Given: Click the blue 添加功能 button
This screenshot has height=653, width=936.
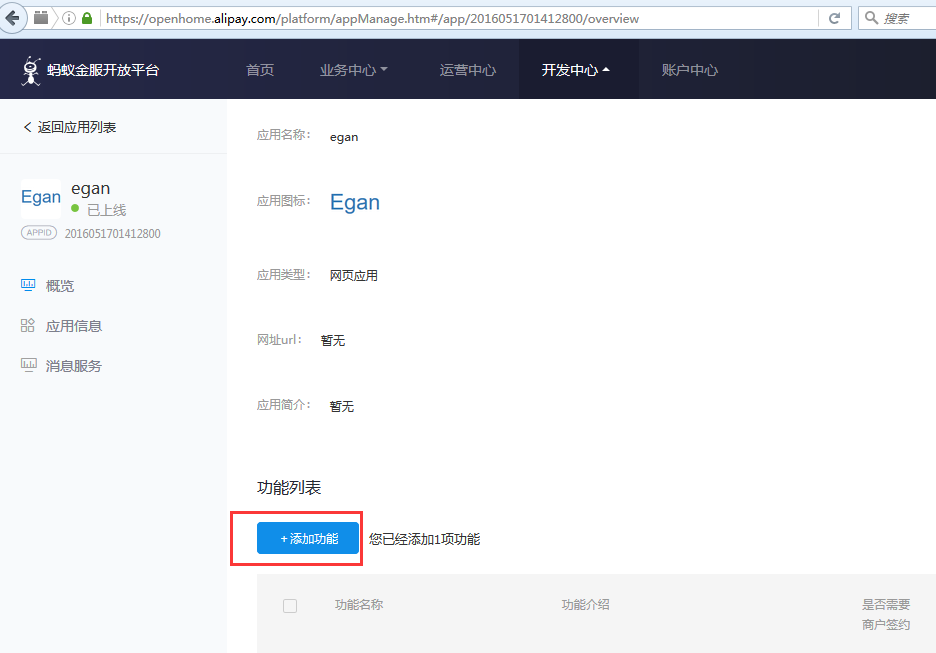Looking at the screenshot, I should 308,538.
